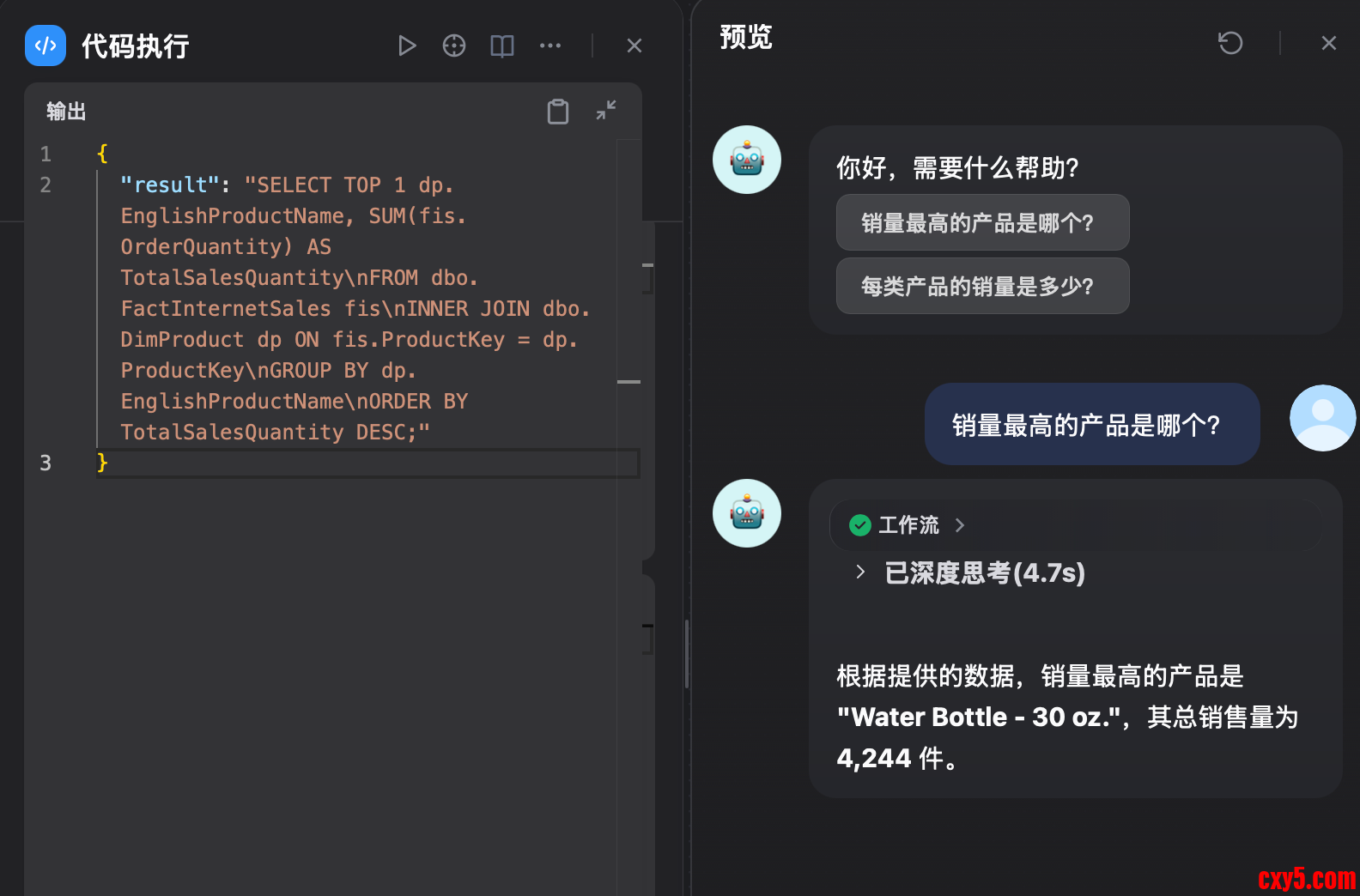This screenshot has width=1360, height=896.
Task: Copy output using the clipboard icon
Action: pyautogui.click(x=558, y=112)
